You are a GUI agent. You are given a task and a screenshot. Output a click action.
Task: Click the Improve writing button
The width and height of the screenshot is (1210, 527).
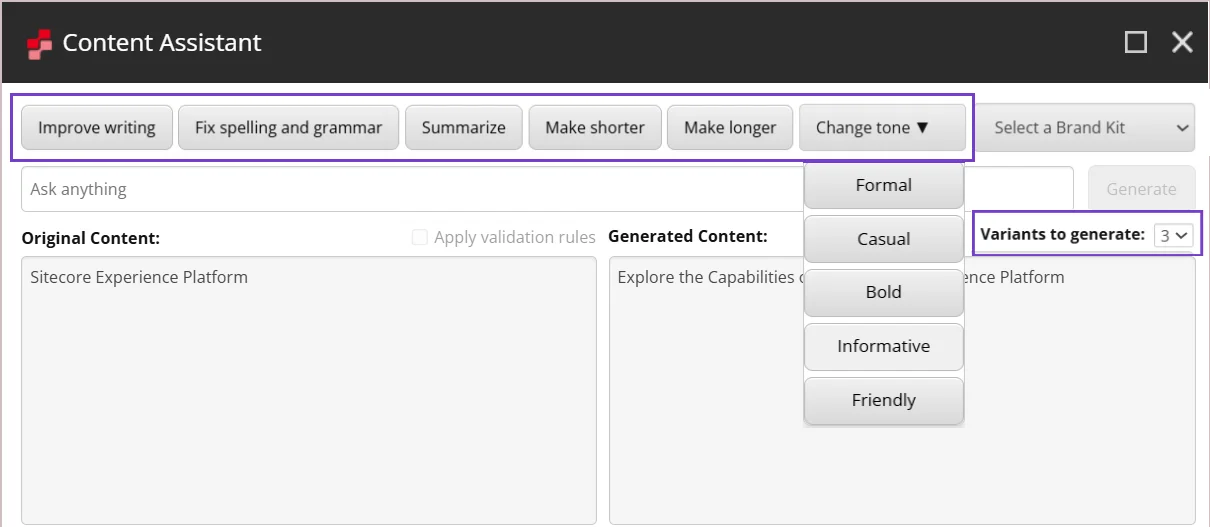click(97, 127)
